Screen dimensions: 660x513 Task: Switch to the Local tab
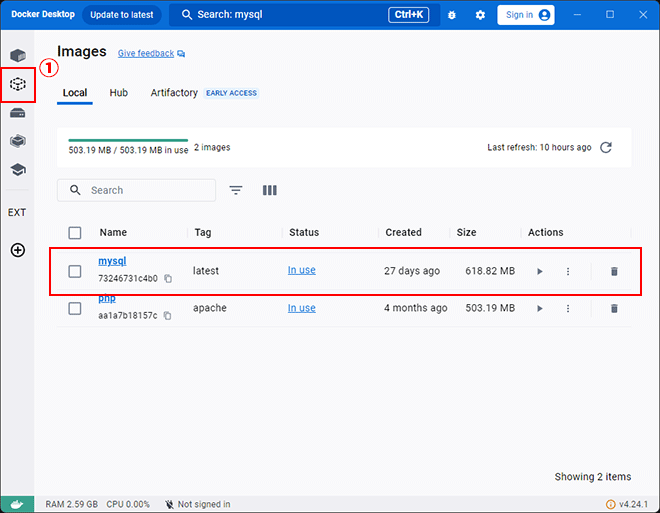pyautogui.click(x=75, y=93)
